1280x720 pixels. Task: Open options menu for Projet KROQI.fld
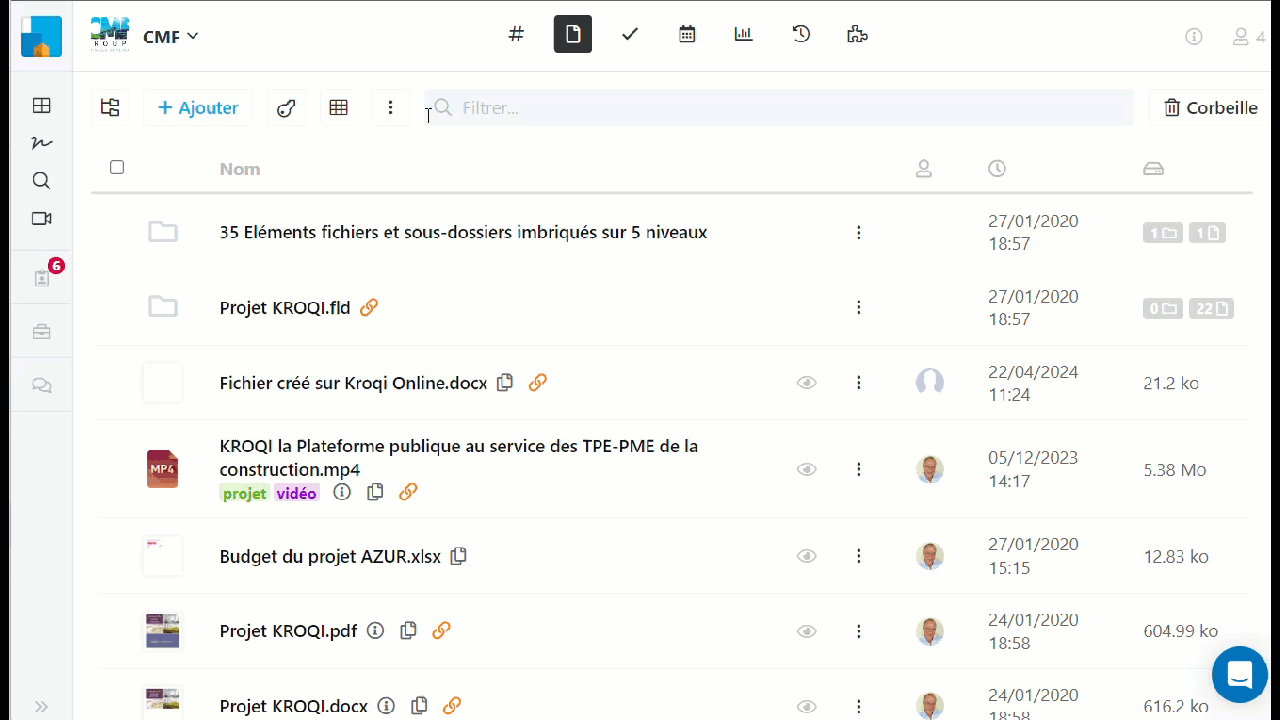pyautogui.click(x=859, y=307)
